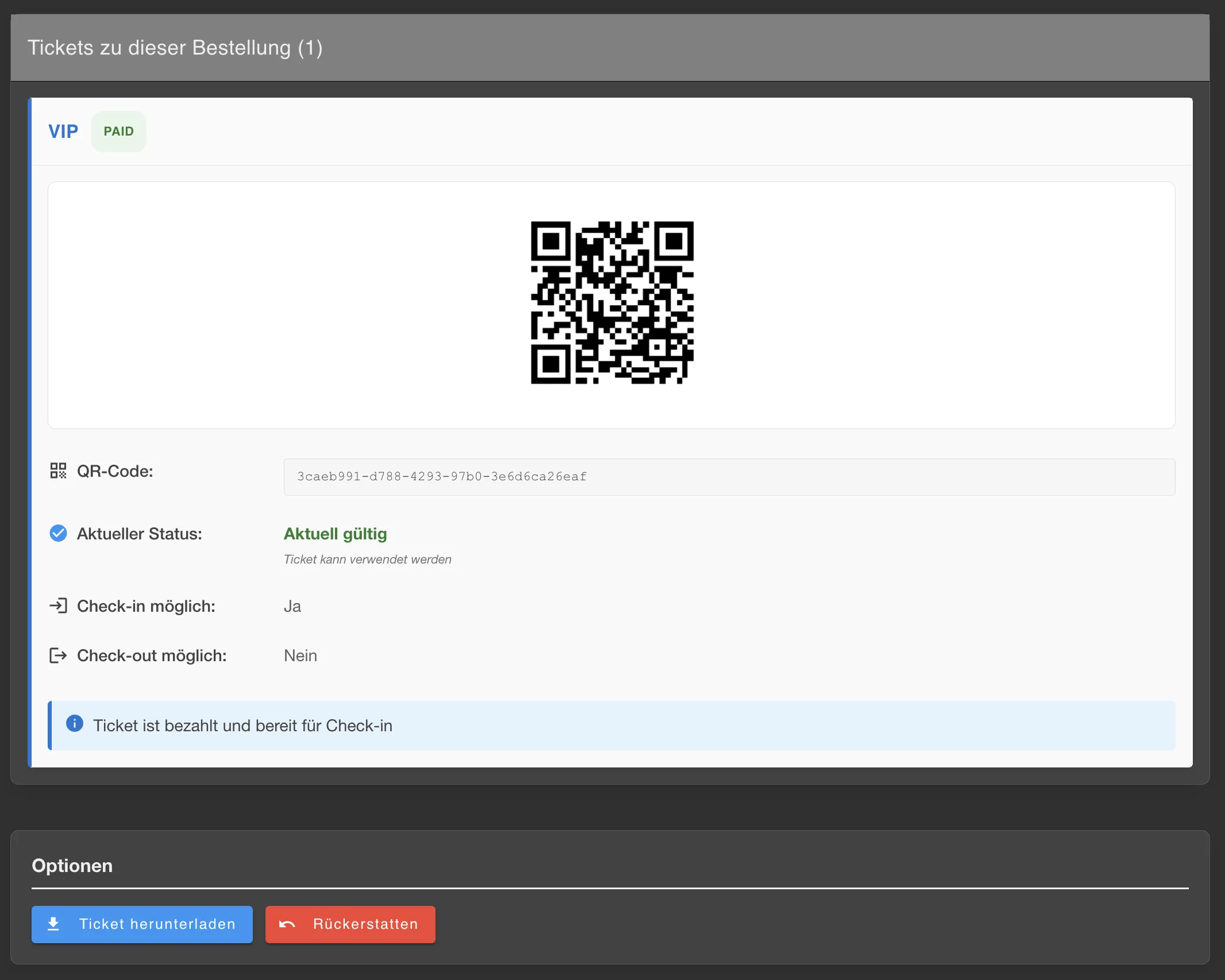The width and height of the screenshot is (1225, 980).
Task: Click the Ticket ist bezahlt info banner
Action: point(611,726)
